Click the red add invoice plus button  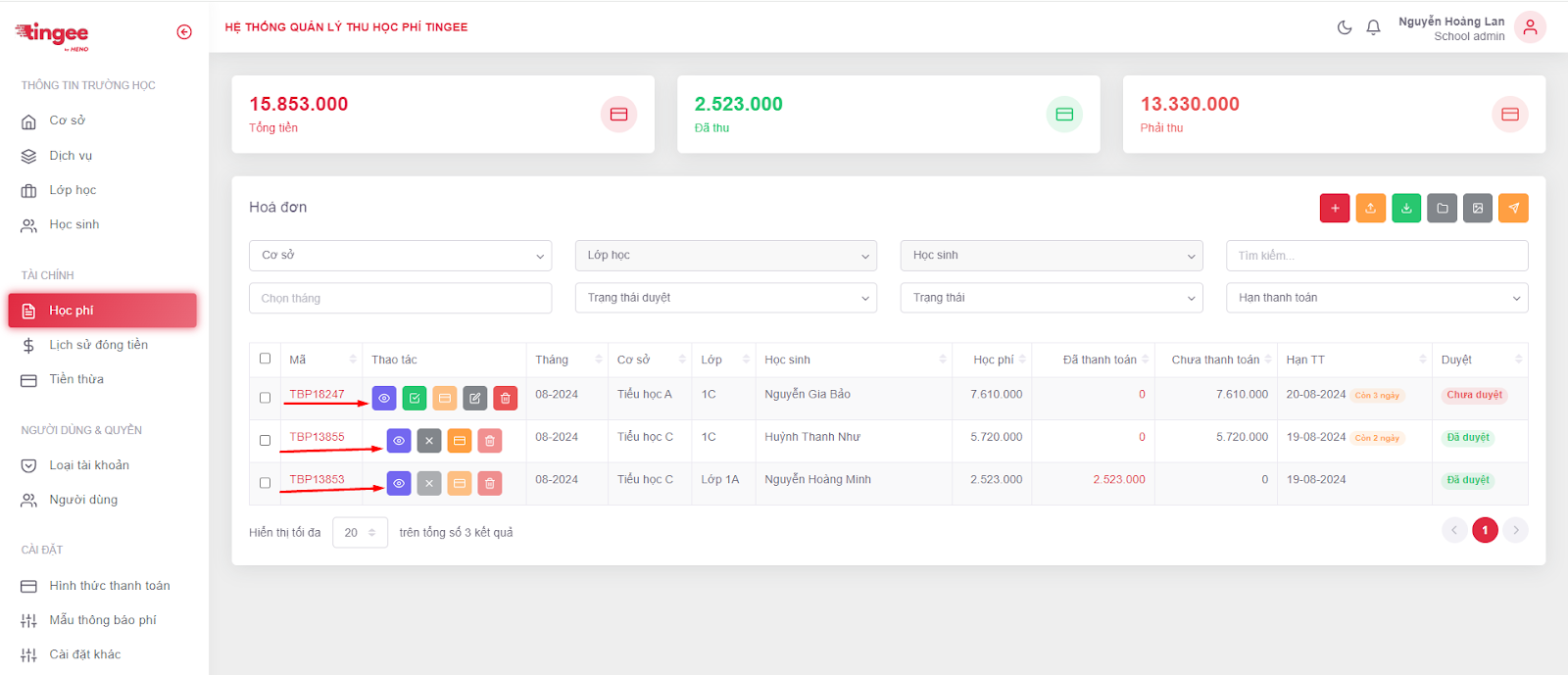pyautogui.click(x=1334, y=208)
